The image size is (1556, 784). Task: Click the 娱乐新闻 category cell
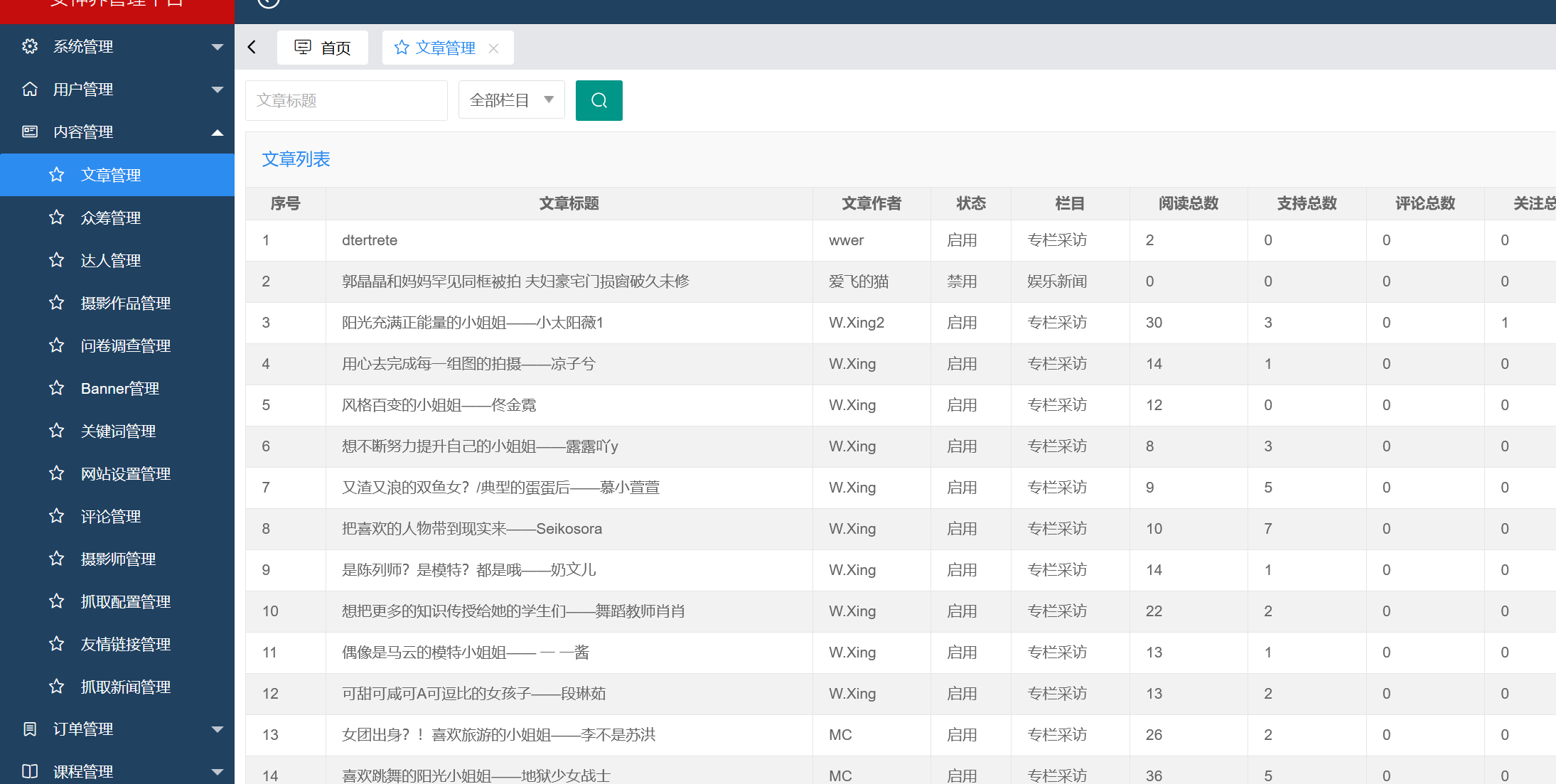pyautogui.click(x=1057, y=281)
